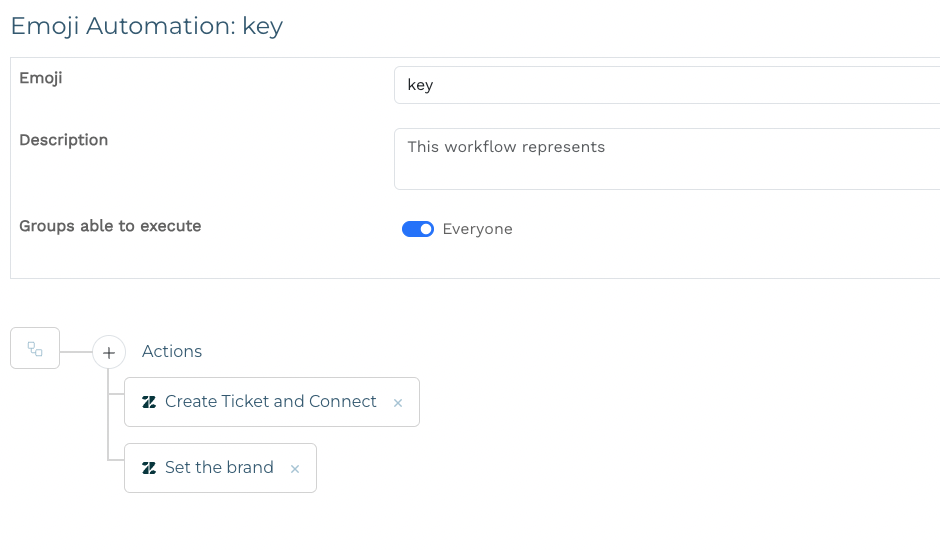
Task: Click Zendesk icon on Set the brand
Action: (x=149, y=468)
